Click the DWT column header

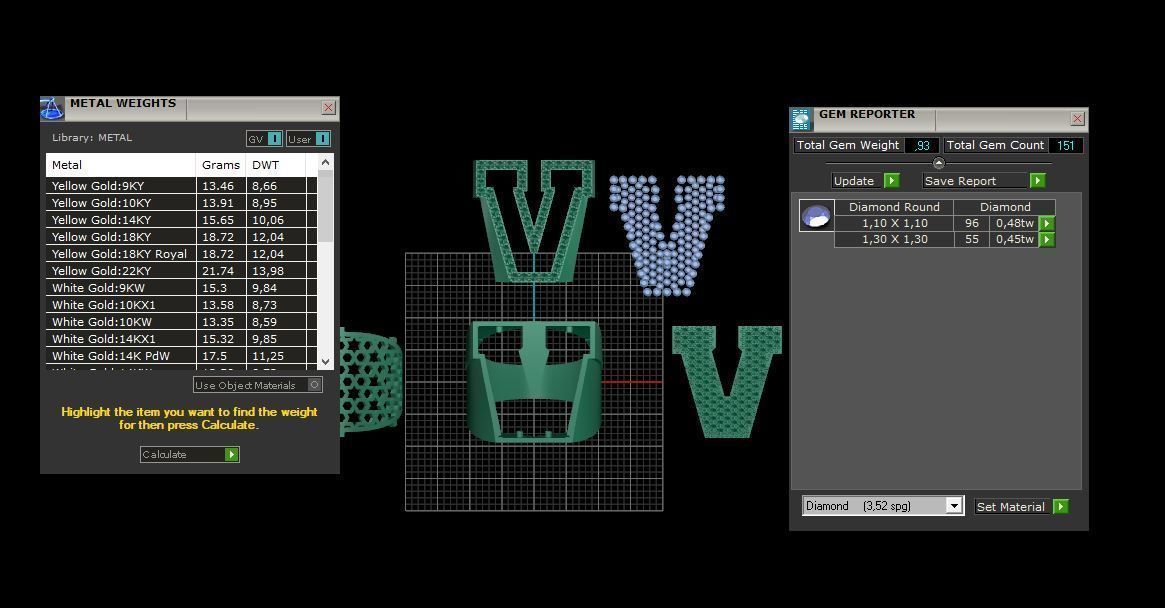[x=275, y=165]
